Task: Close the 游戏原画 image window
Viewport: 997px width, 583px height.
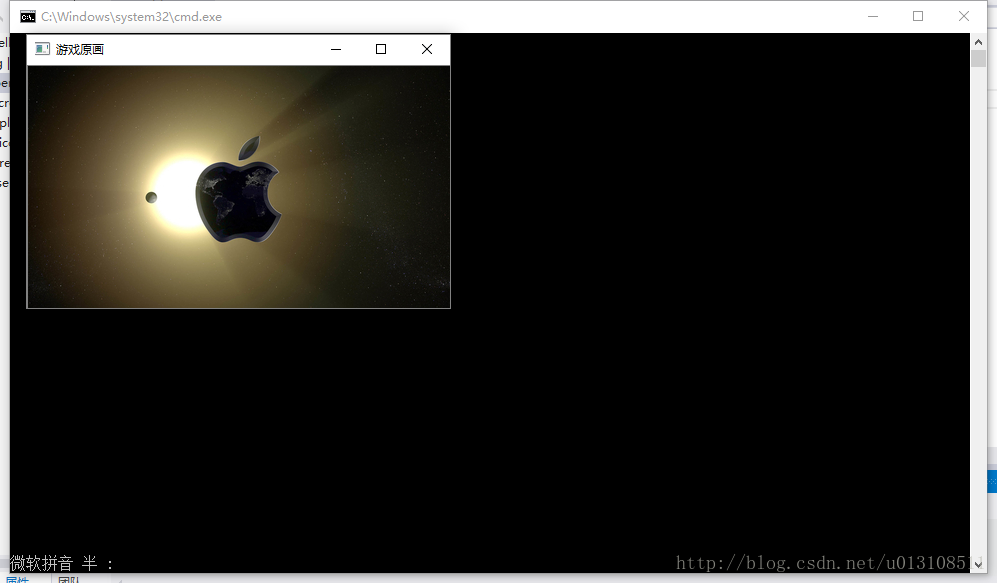Action: 427,49
